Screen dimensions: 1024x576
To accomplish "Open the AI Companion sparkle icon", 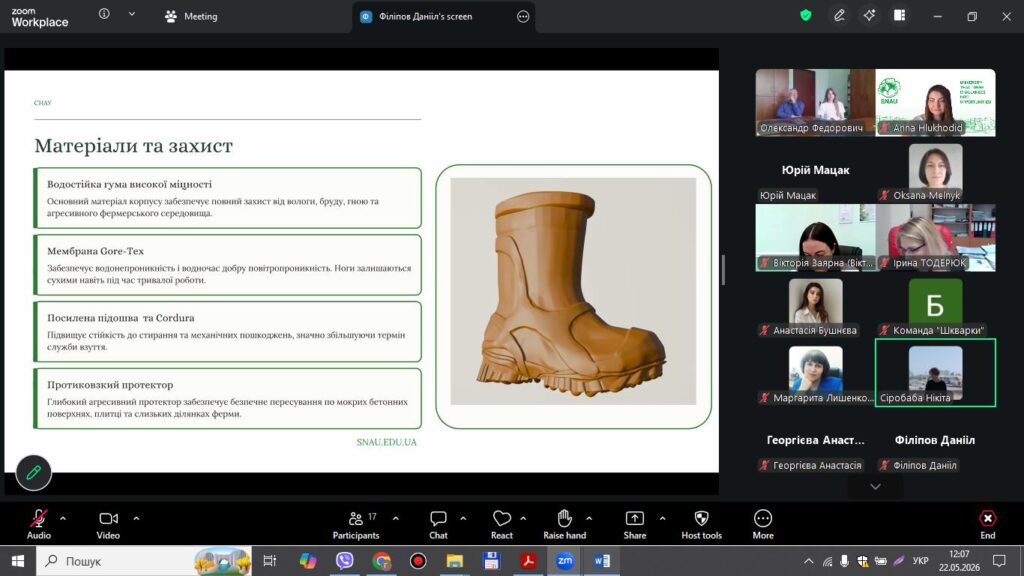I will [x=869, y=15].
